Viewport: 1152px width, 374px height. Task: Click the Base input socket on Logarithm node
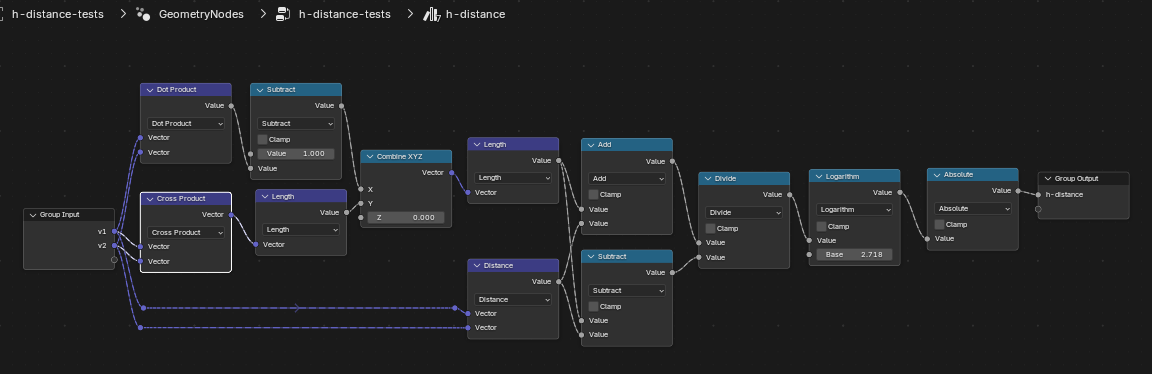810,254
